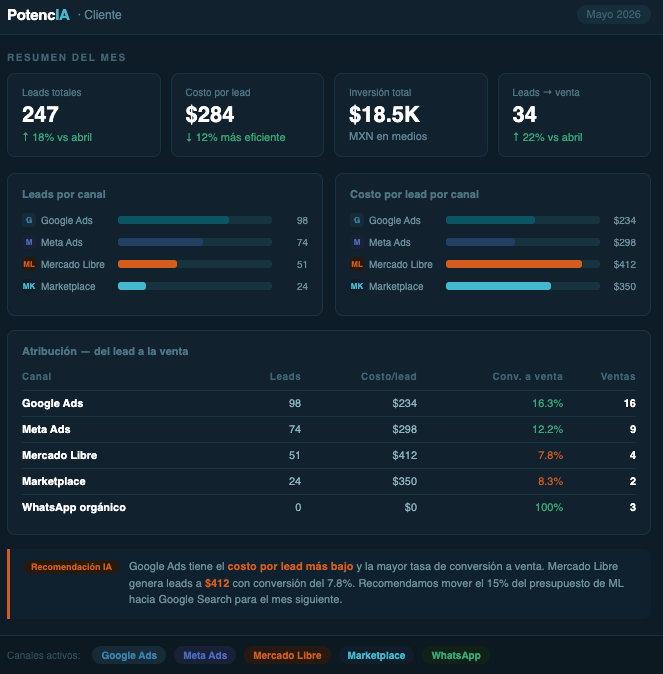The height and width of the screenshot is (674, 663).
Task: Click "MXN en medios" caption
Action: point(388,136)
